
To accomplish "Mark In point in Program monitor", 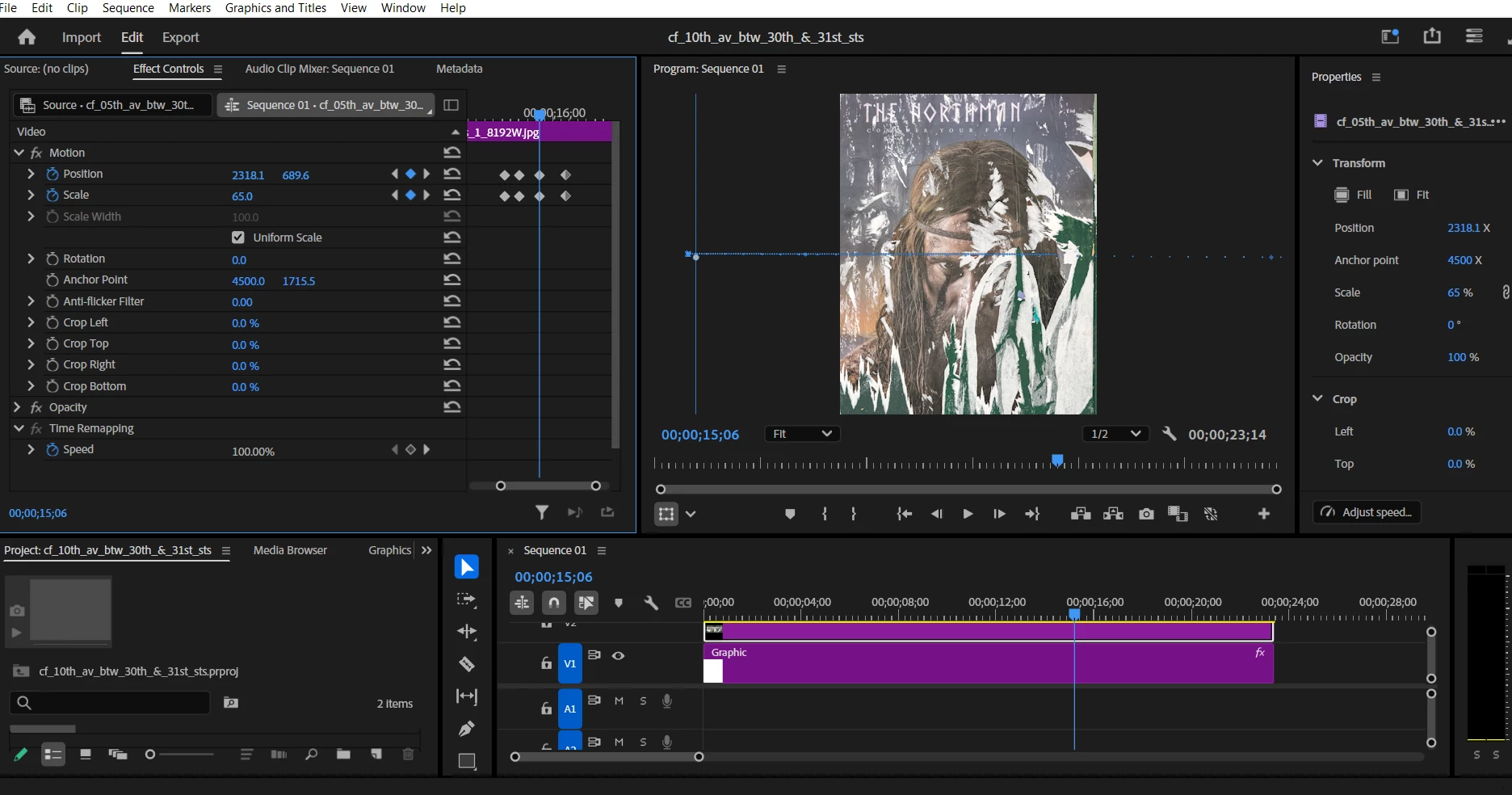I will 825,514.
